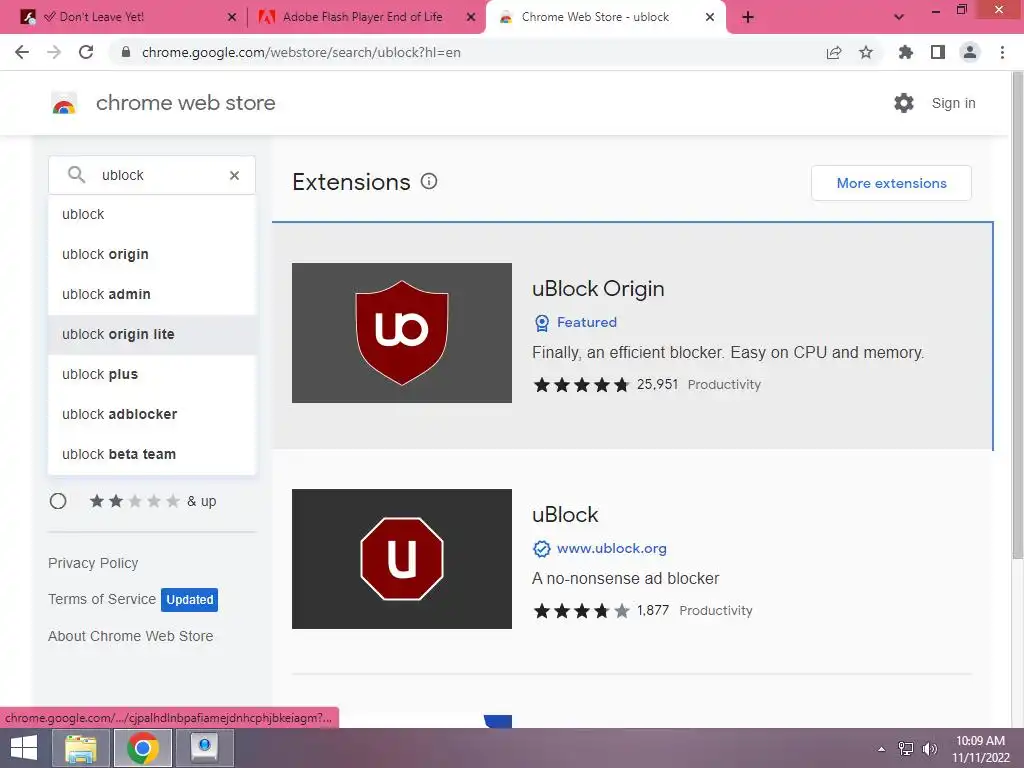Choose suggestion 'ublock adblocker'
The height and width of the screenshot is (768, 1024).
(152, 414)
